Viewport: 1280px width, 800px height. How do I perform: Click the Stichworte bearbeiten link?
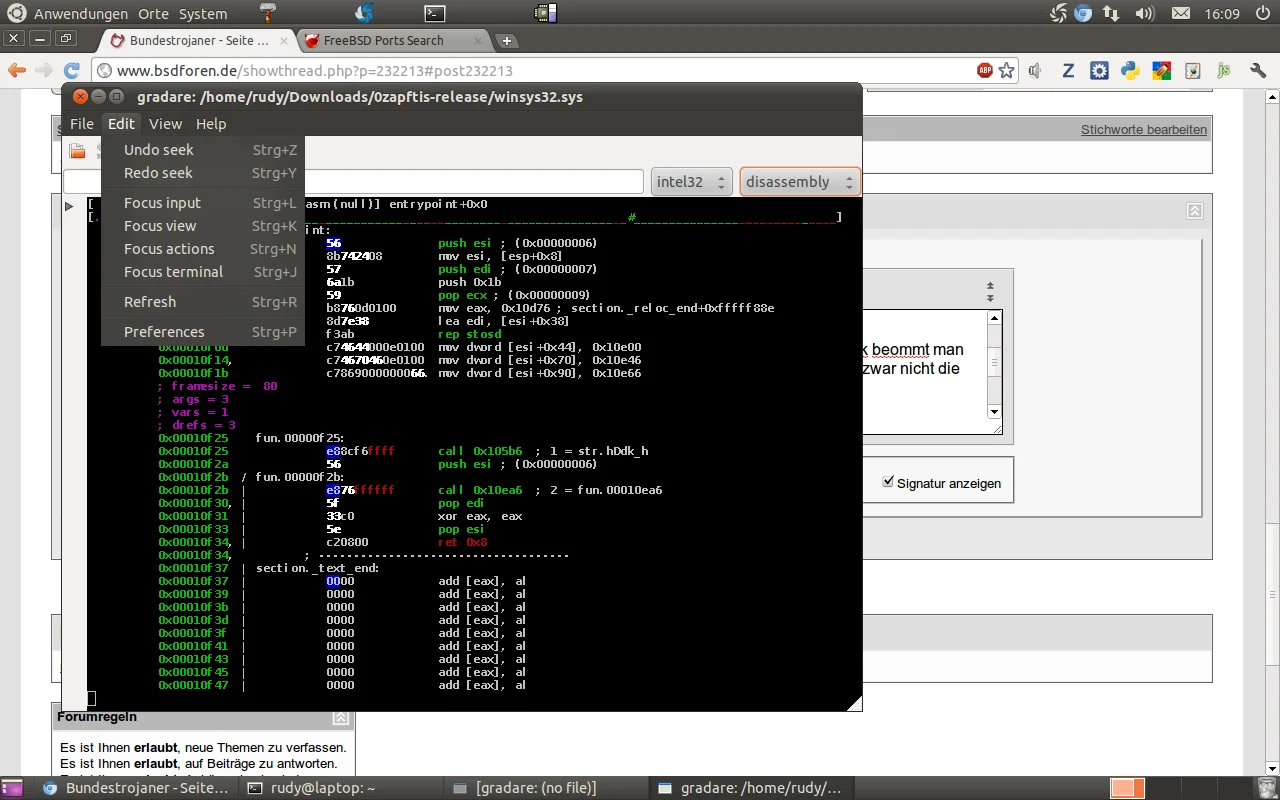click(x=1144, y=130)
